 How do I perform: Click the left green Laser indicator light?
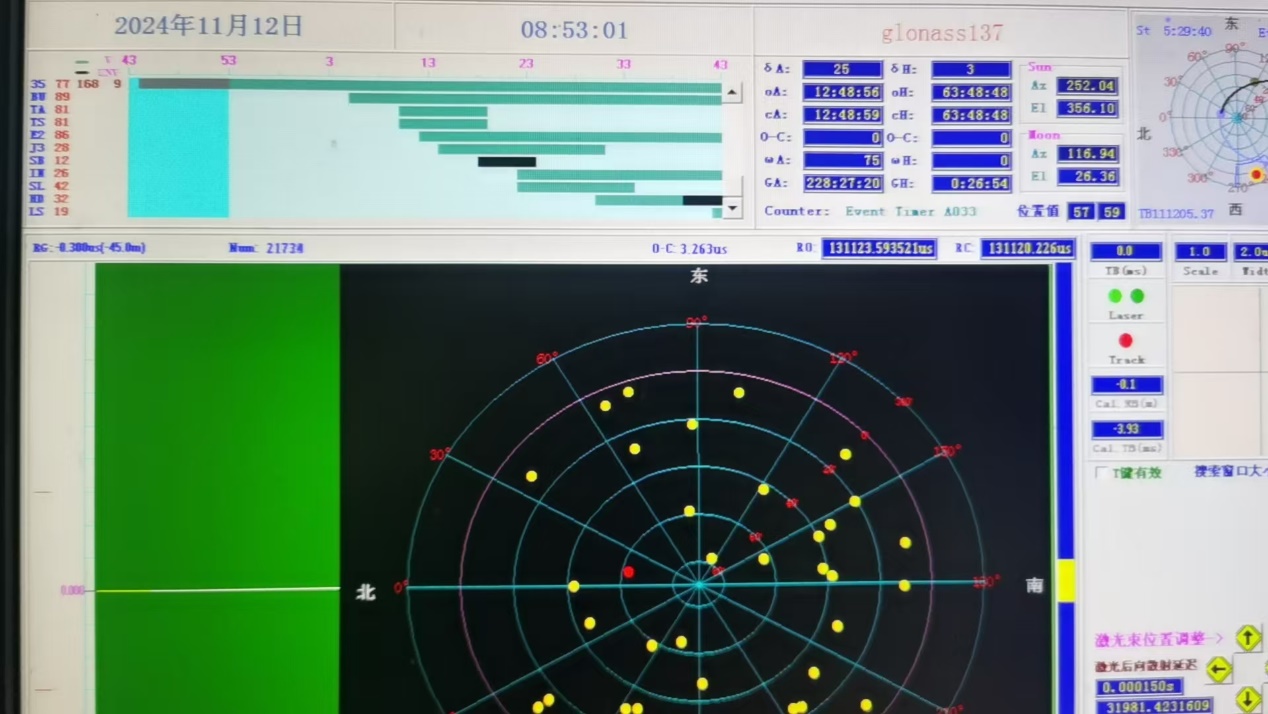pos(1115,296)
